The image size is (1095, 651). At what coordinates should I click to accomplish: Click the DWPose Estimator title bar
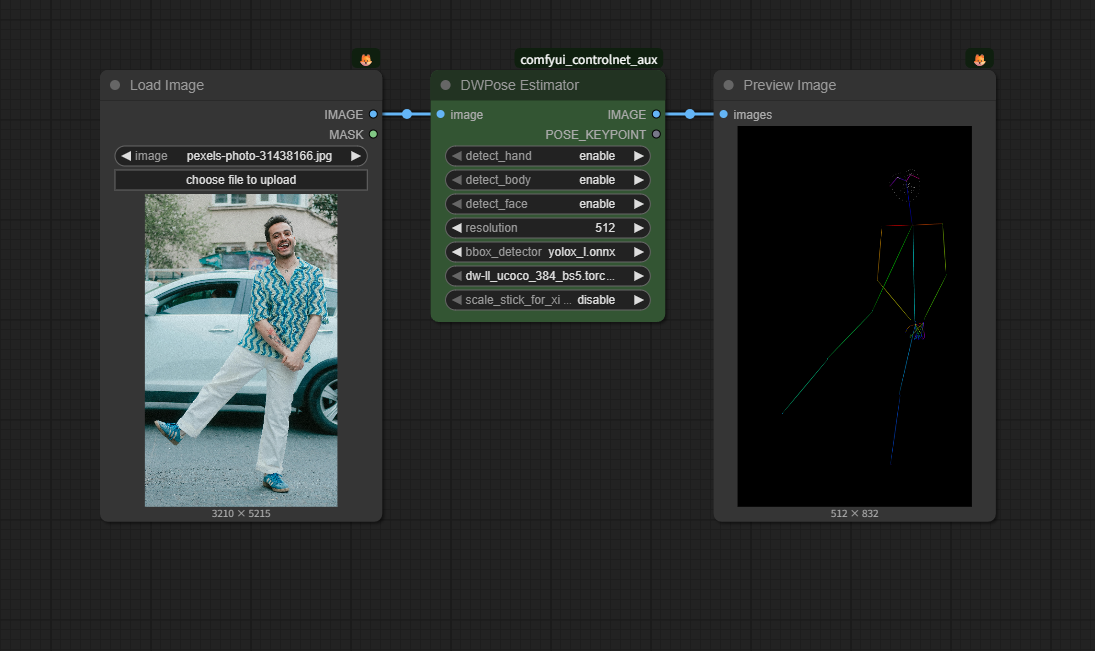click(x=560, y=86)
